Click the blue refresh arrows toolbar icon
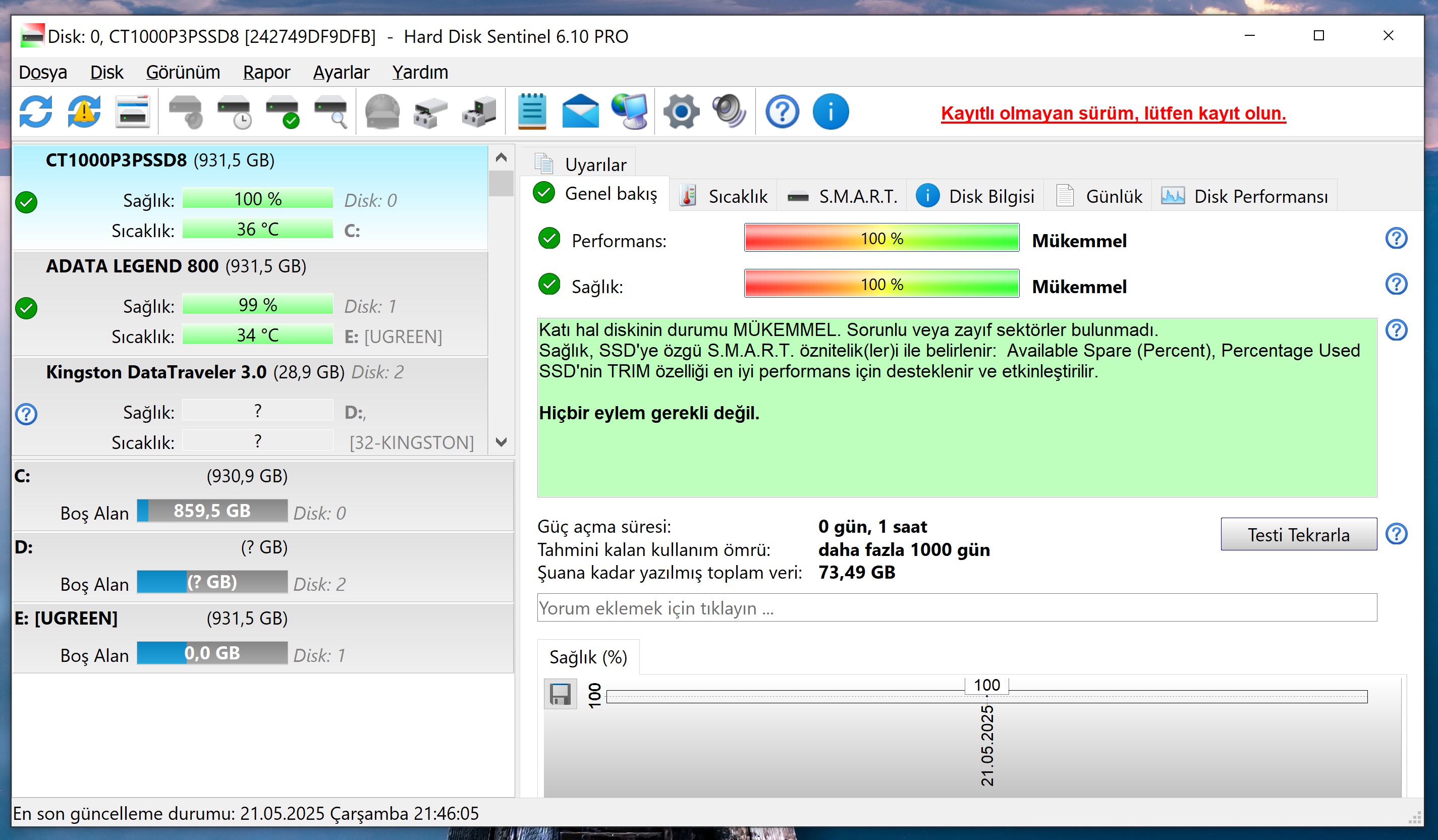 click(35, 111)
